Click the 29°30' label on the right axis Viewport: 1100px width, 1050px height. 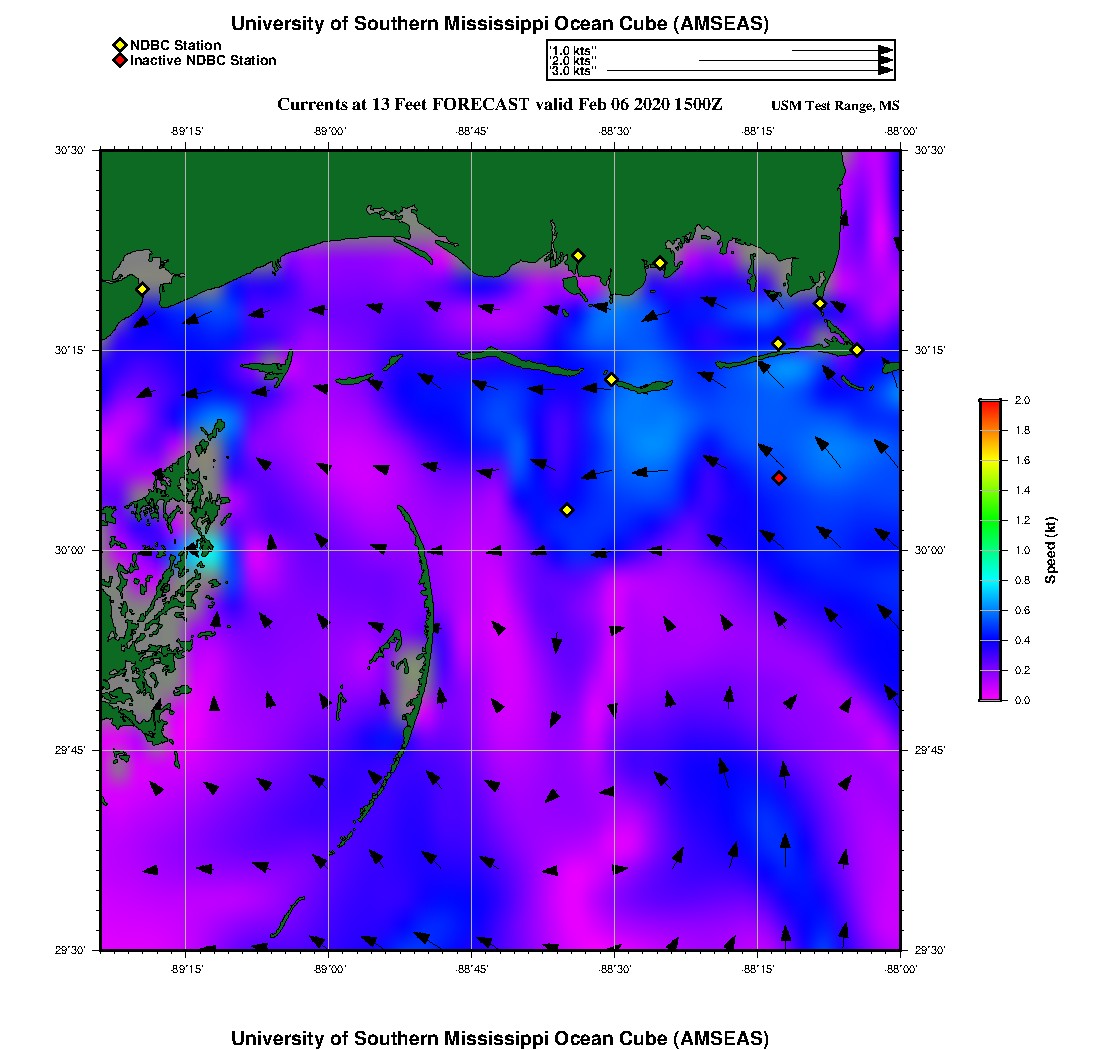coord(930,950)
